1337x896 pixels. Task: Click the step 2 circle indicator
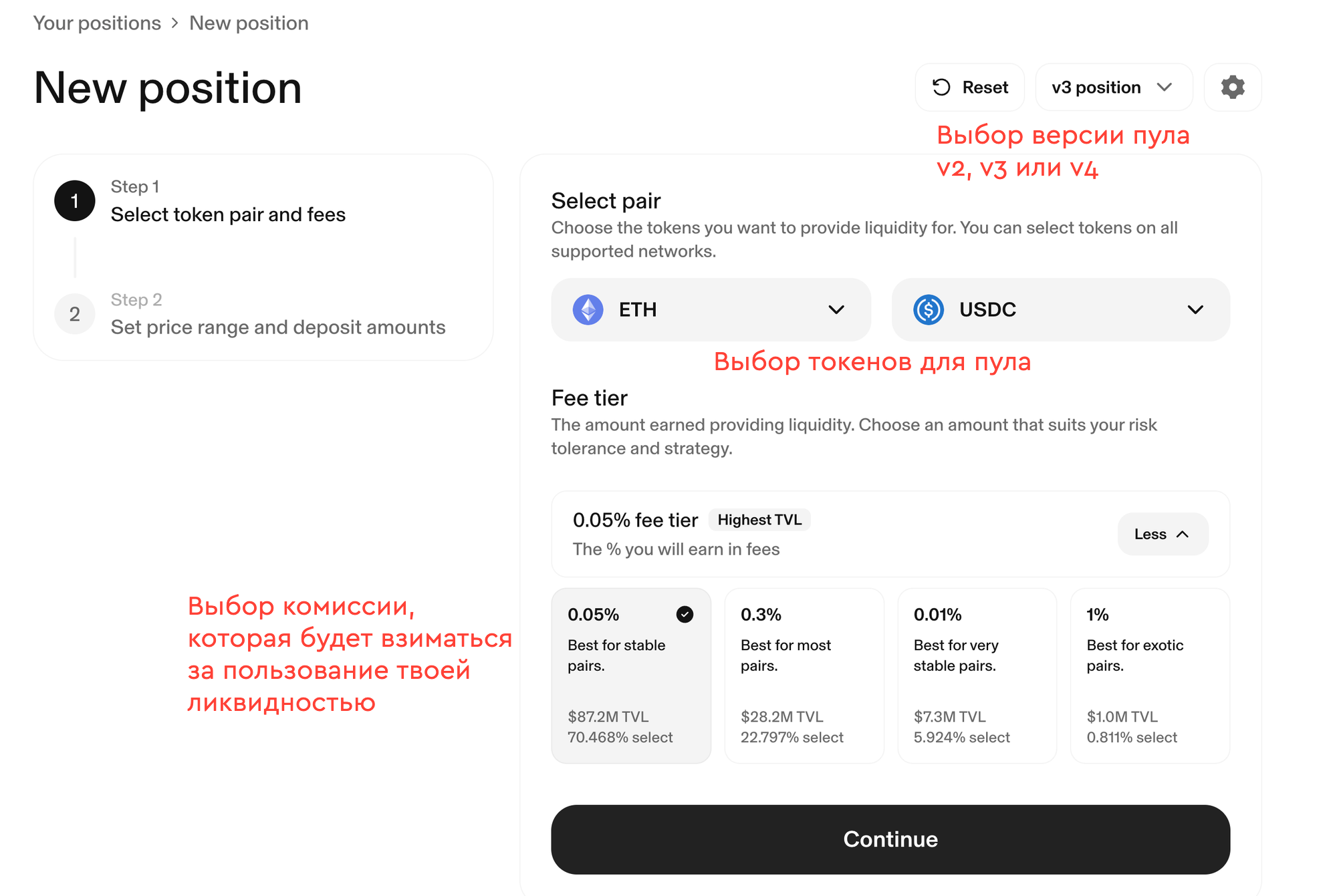[74, 313]
